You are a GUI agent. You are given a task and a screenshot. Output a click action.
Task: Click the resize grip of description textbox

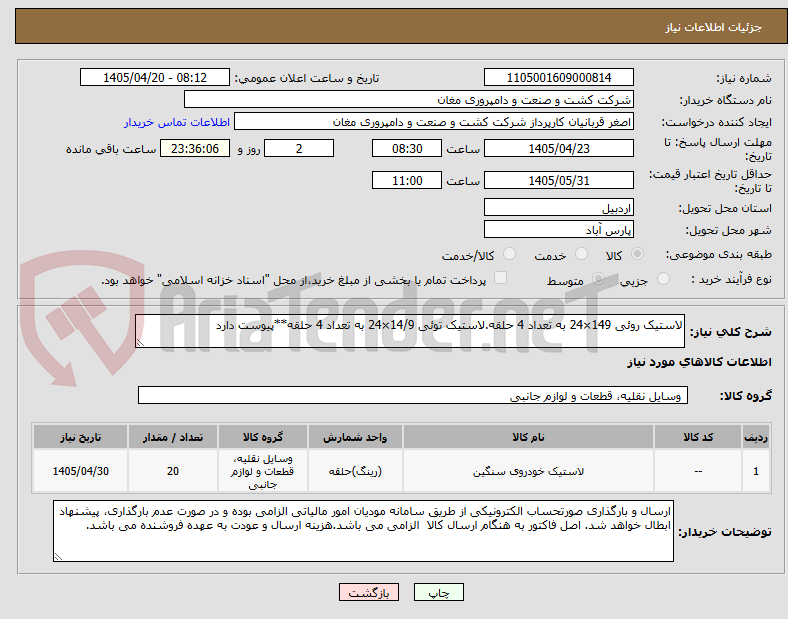[140, 343]
